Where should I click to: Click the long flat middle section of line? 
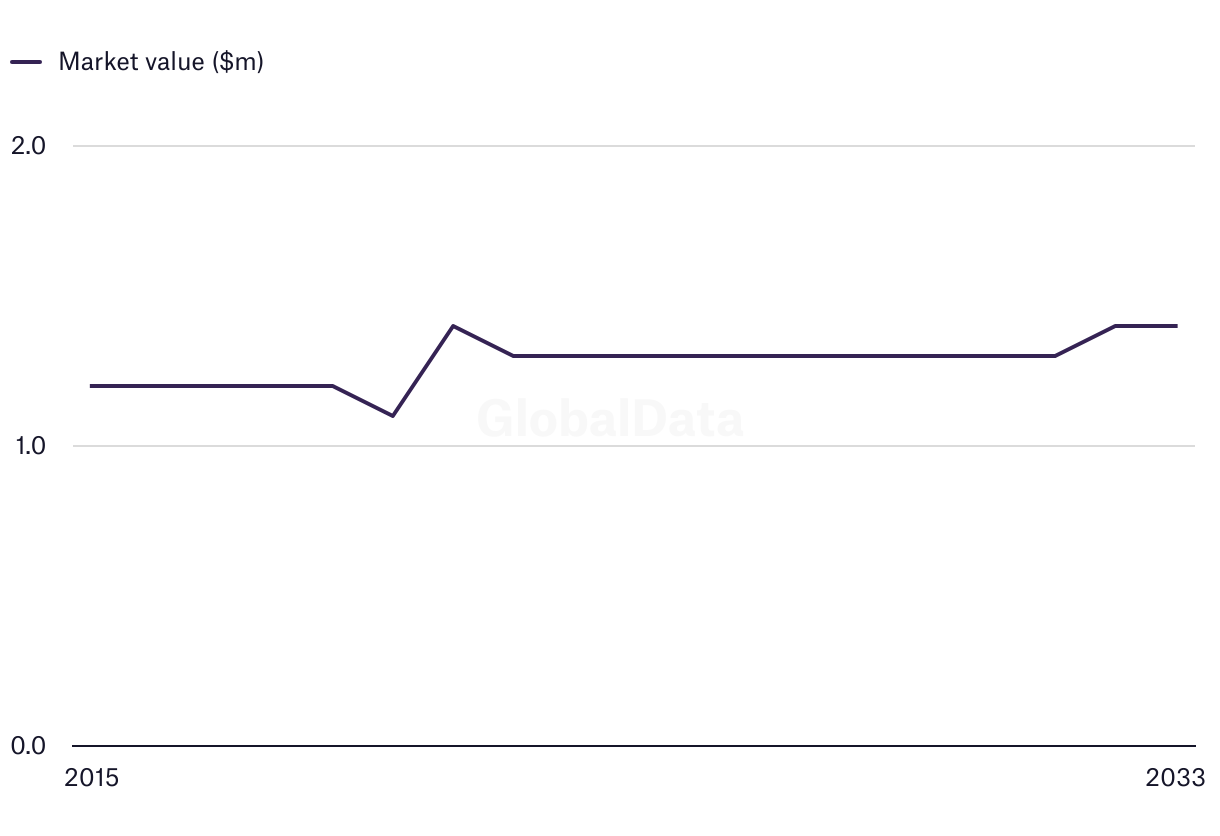tap(784, 356)
